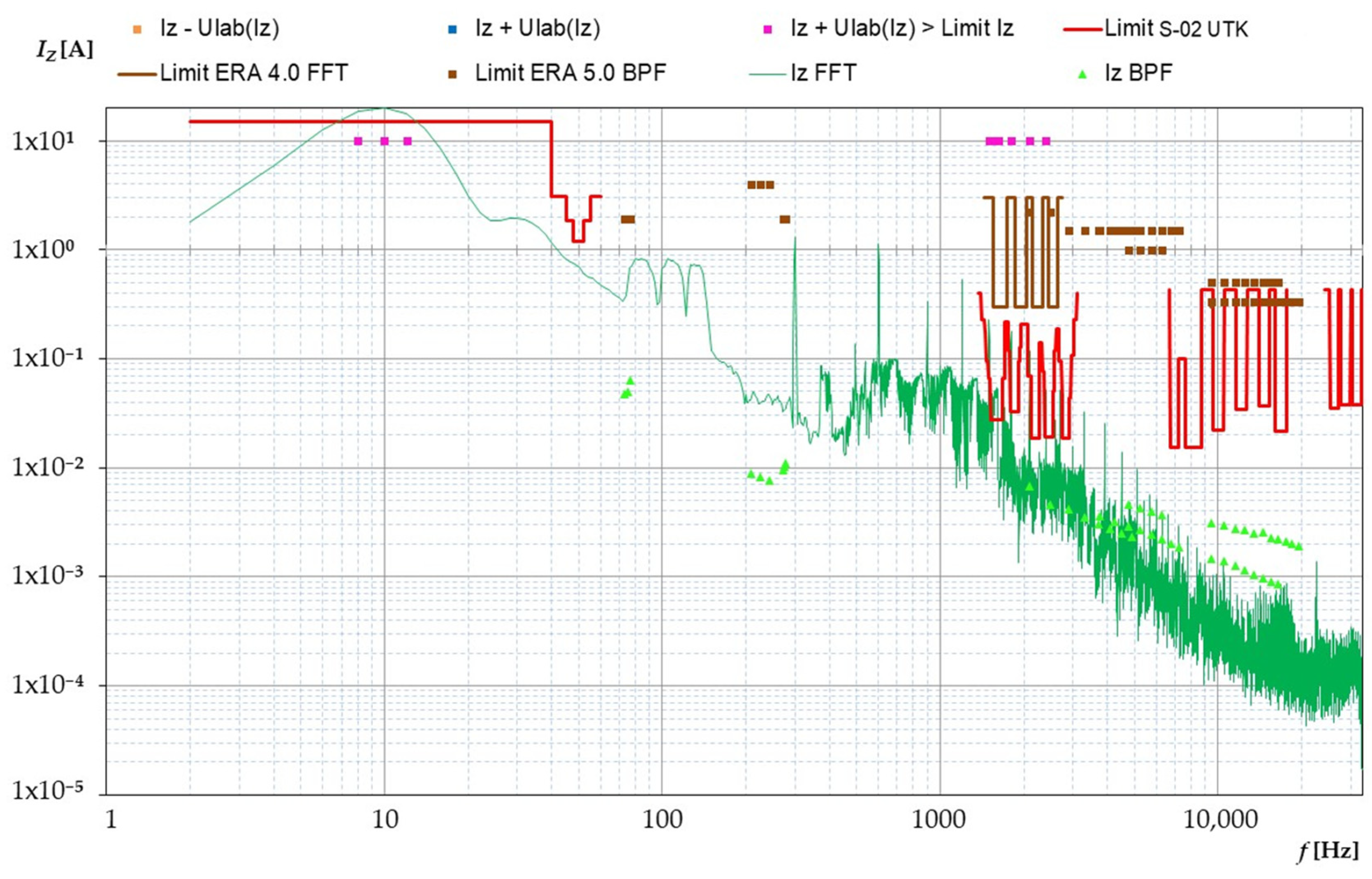The width and height of the screenshot is (1372, 879).
Task: Click the green Iz FFT legend line
Action: pyautogui.click(x=768, y=74)
